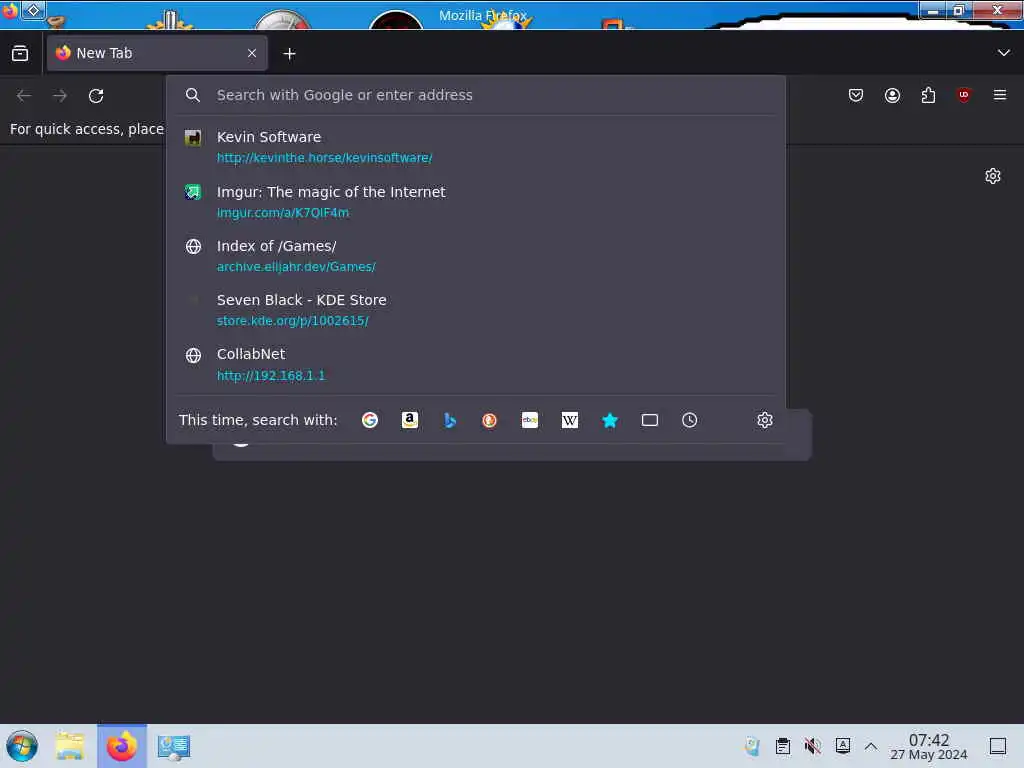Open the Extensions puzzle icon

[928, 95]
